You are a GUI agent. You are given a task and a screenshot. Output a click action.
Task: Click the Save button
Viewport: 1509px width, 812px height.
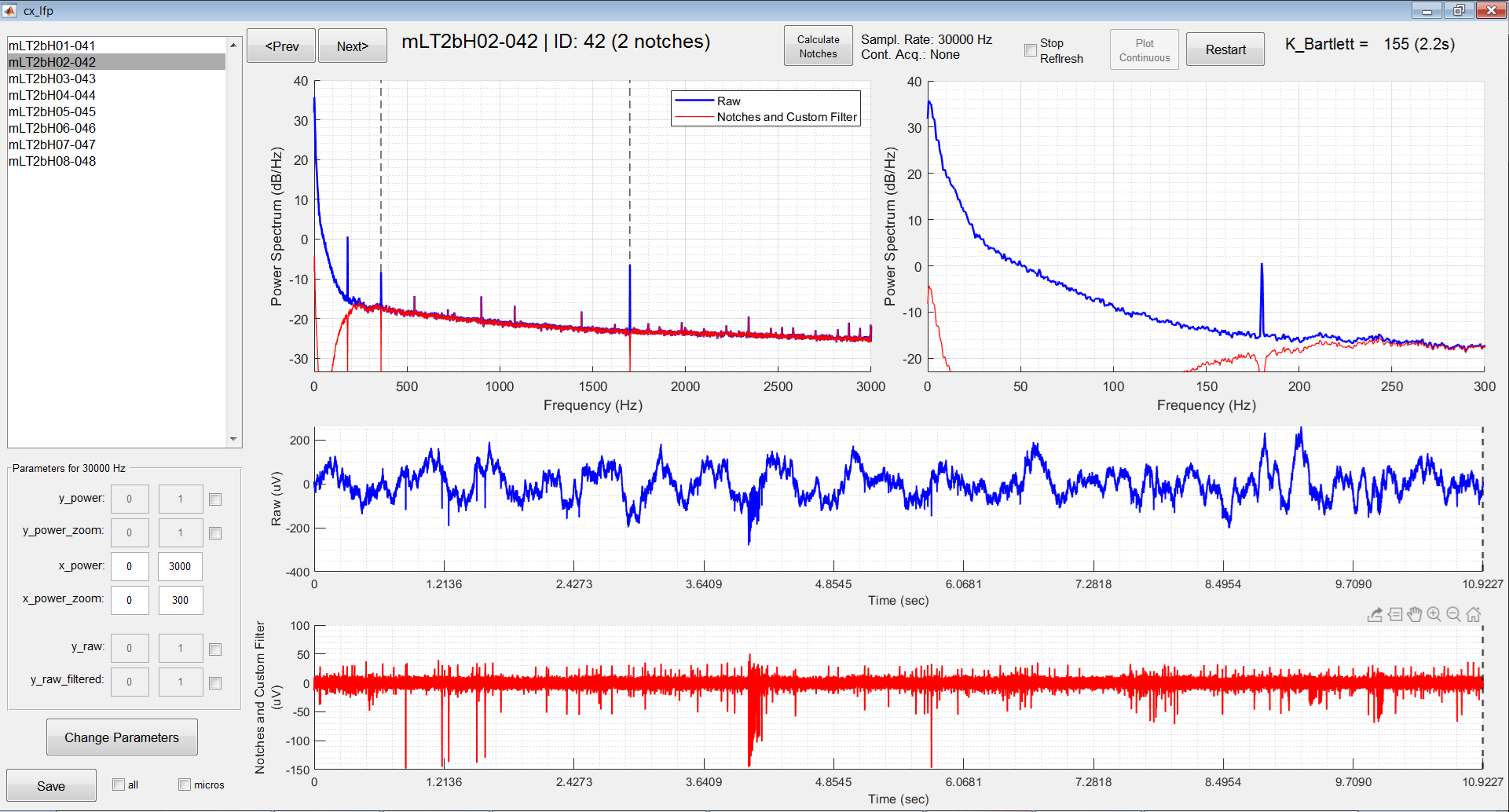51,786
